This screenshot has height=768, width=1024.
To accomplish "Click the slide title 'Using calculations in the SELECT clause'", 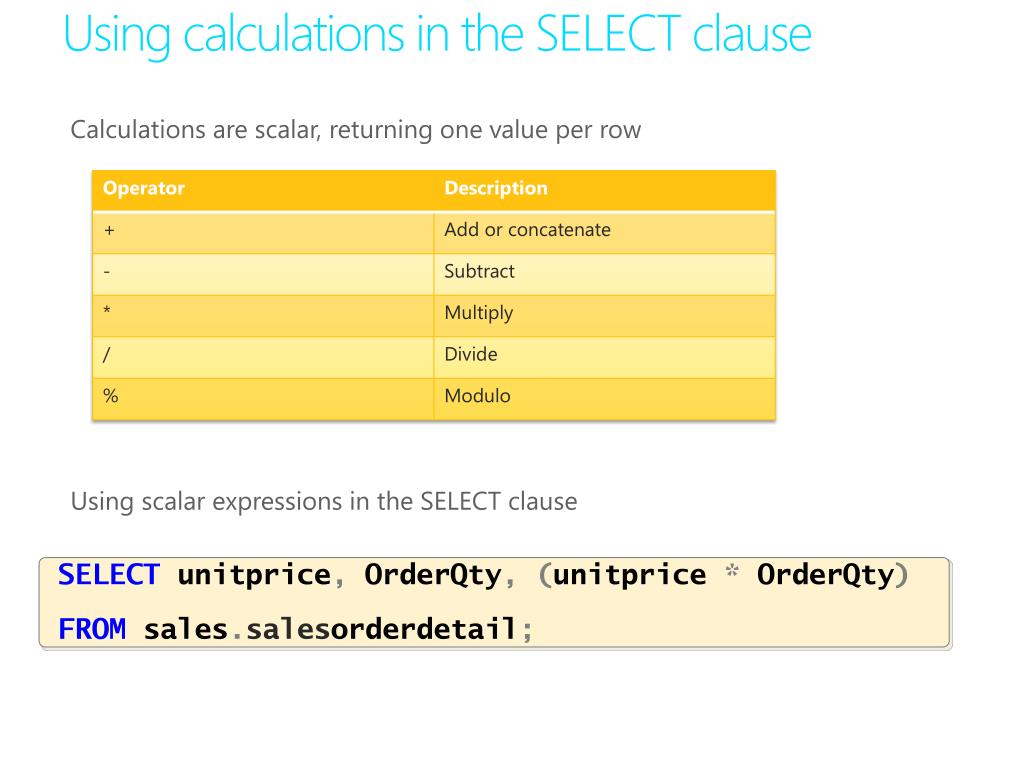I will [437, 34].
